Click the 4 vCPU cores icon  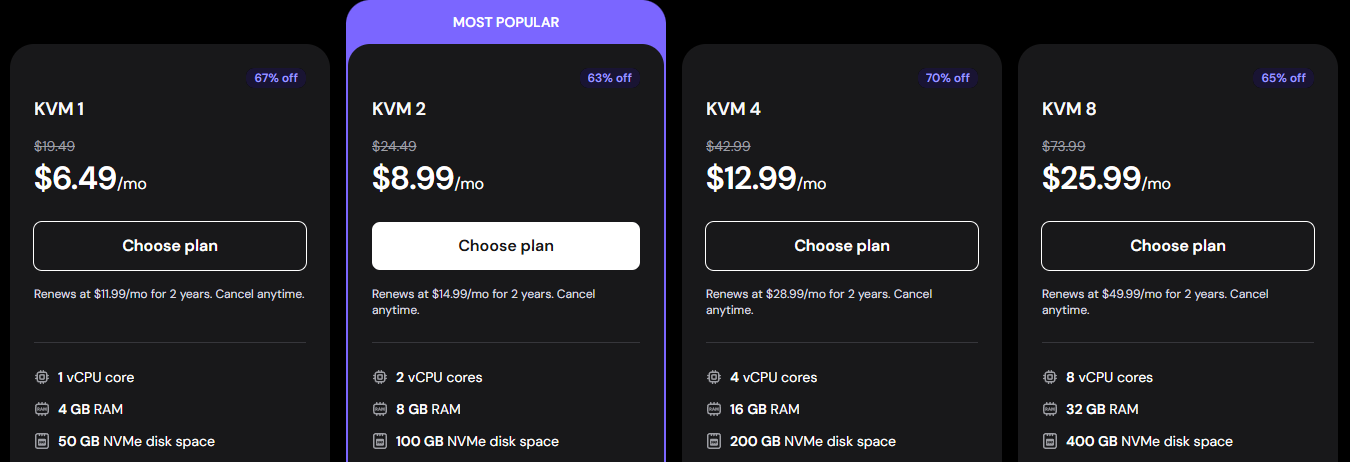tap(714, 377)
